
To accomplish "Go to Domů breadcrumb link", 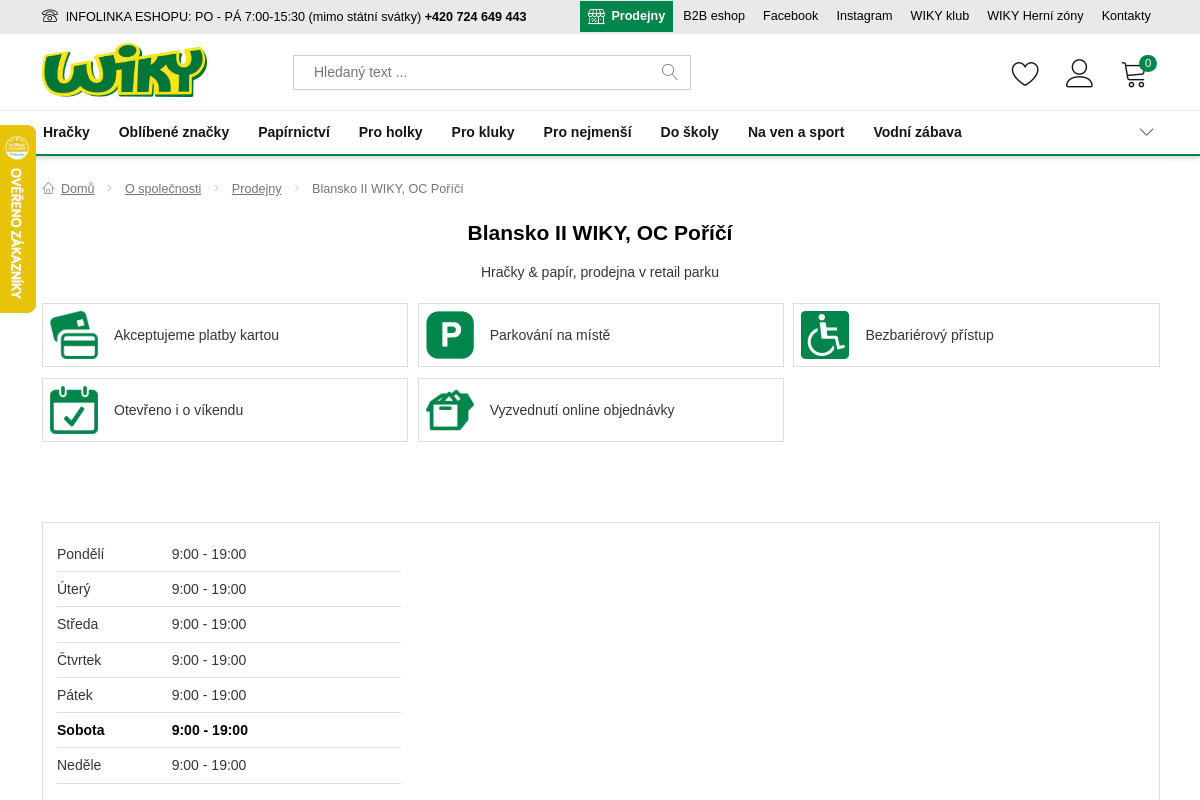I will pyautogui.click(x=77, y=189).
